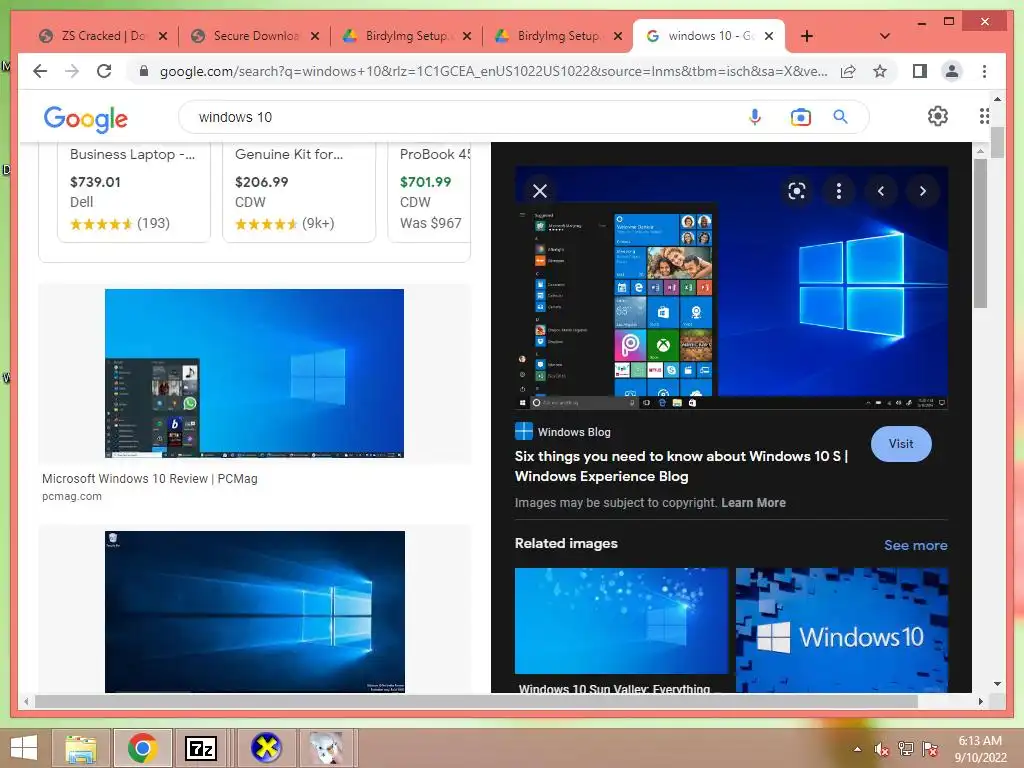Viewport: 1024px width, 768px height.
Task: Reload the current page
Action: [104, 71]
